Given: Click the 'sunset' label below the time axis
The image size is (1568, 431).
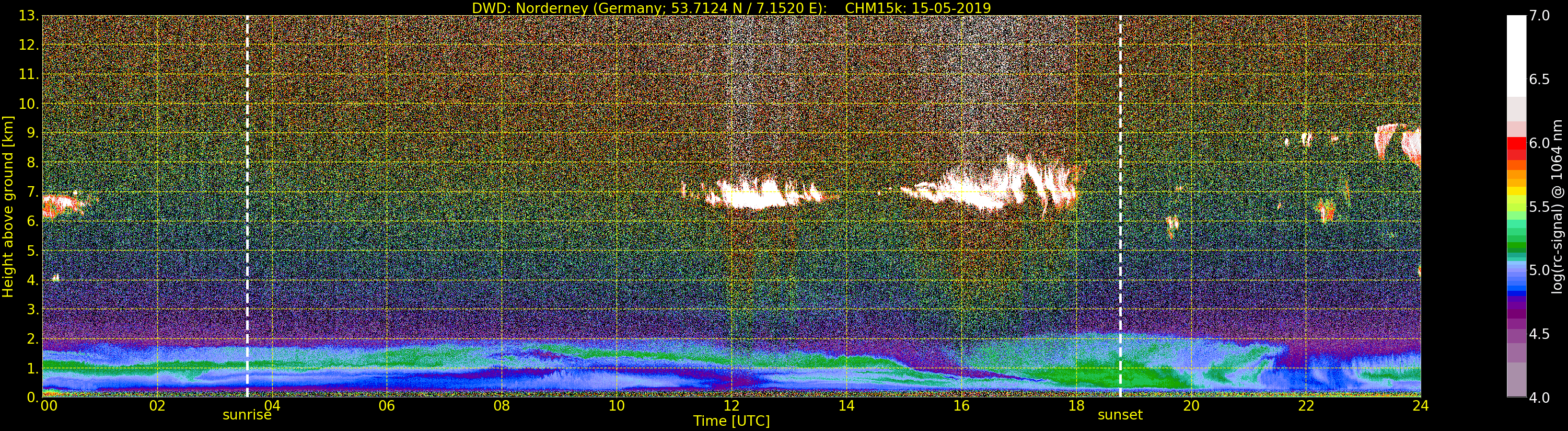Looking at the screenshot, I should [1120, 415].
